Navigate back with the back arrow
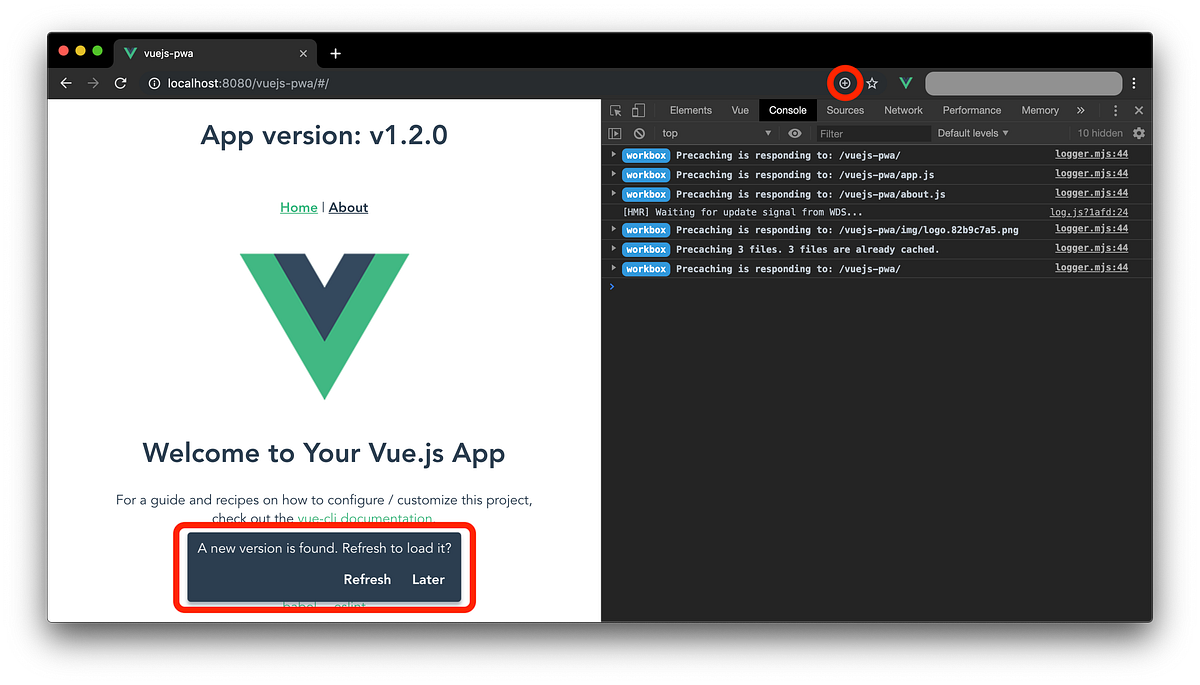The height and width of the screenshot is (685, 1200). [66, 83]
